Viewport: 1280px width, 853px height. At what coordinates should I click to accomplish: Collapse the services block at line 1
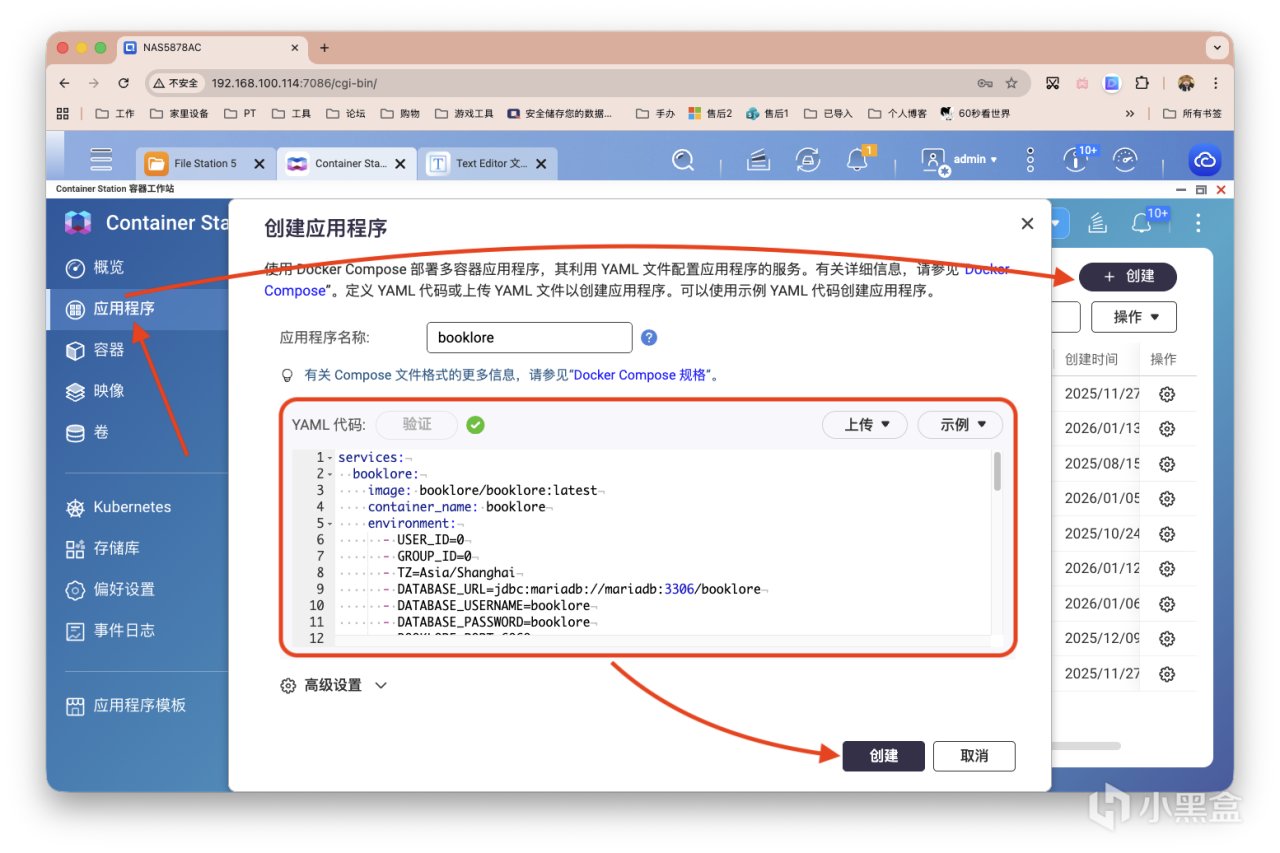coord(330,458)
